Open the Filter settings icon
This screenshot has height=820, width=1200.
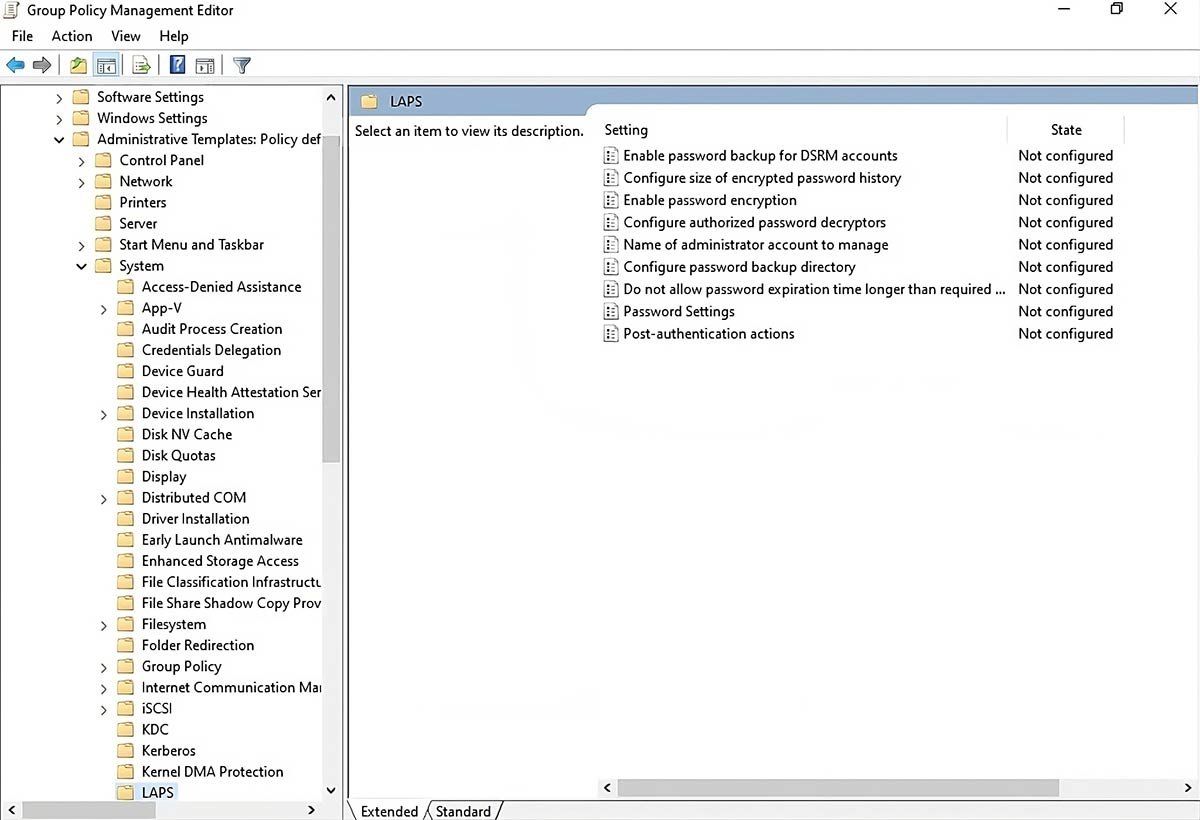241,65
